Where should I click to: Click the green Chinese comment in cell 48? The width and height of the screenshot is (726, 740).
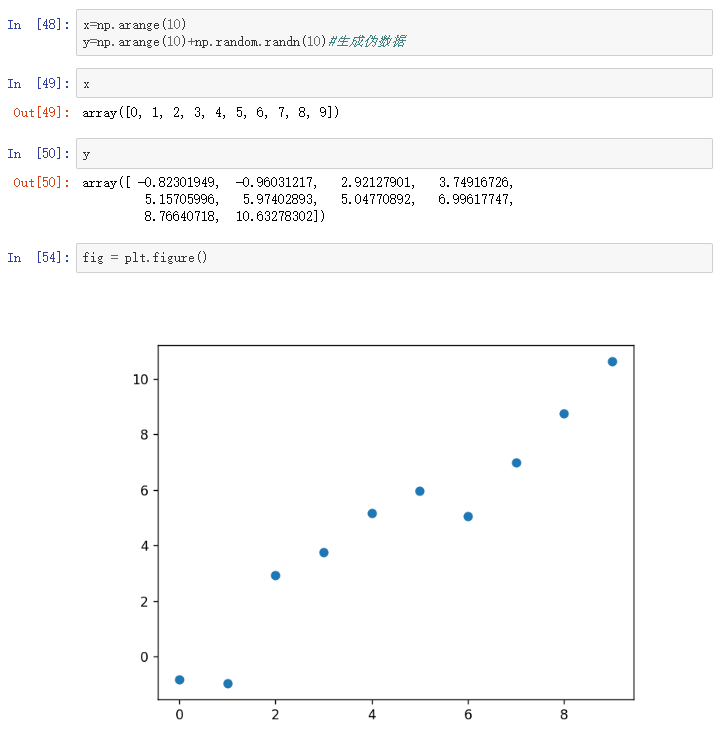(367, 42)
